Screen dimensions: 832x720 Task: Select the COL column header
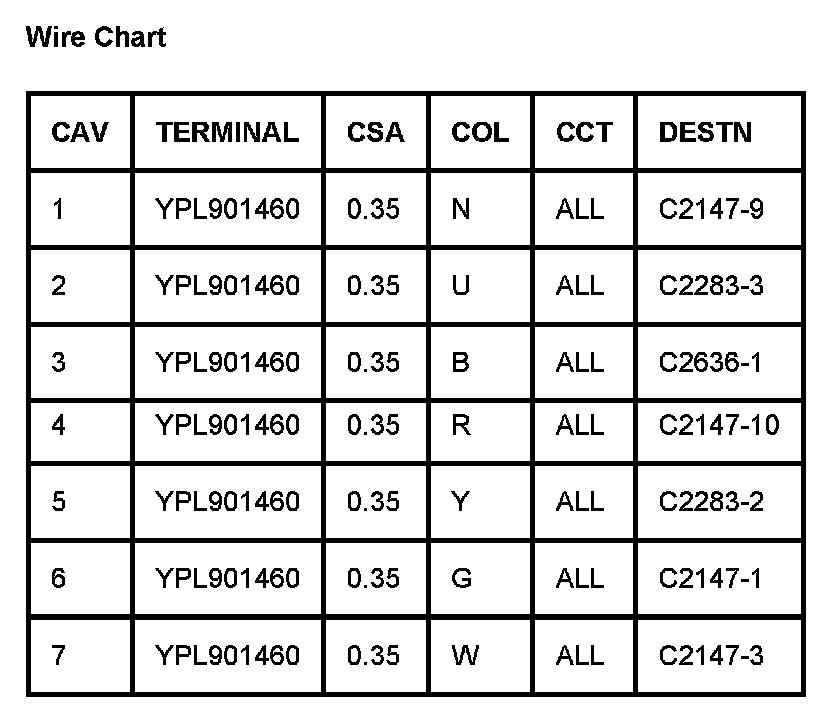[x=480, y=132]
